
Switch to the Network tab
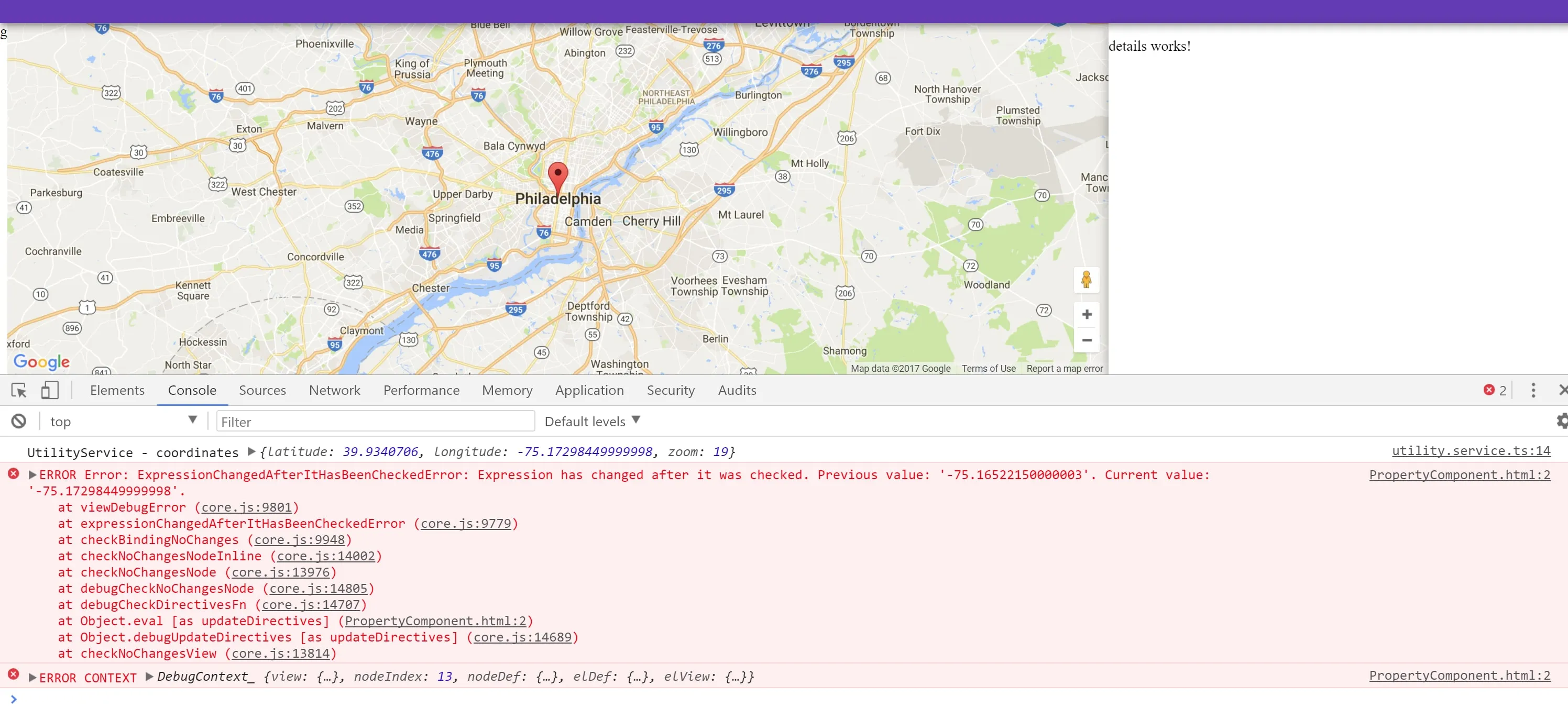334,390
